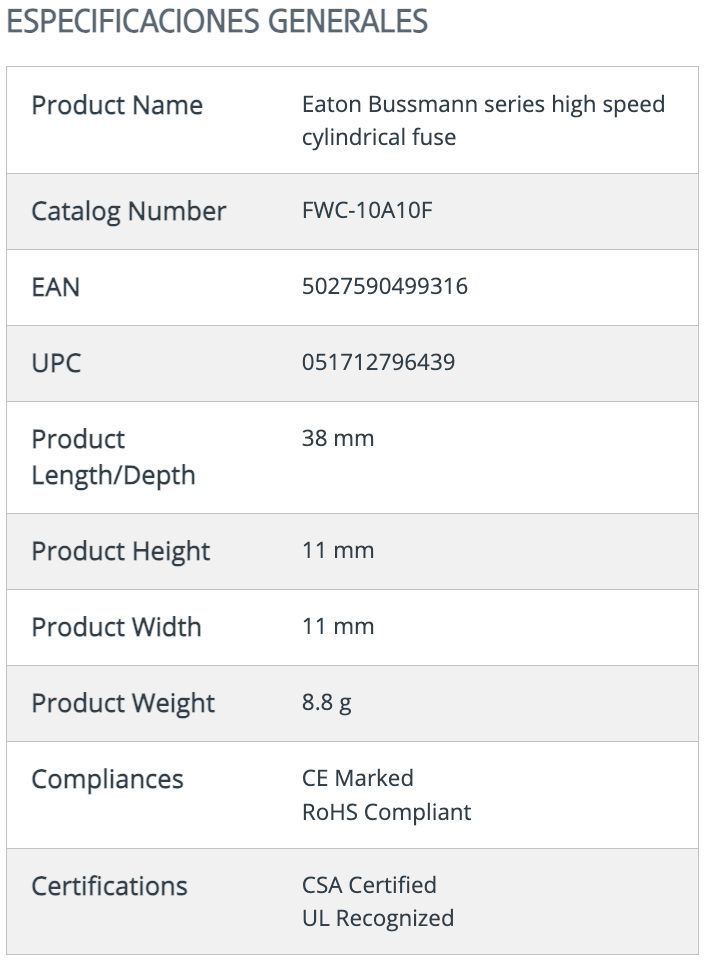Select the Catalog Number label

[129, 212]
